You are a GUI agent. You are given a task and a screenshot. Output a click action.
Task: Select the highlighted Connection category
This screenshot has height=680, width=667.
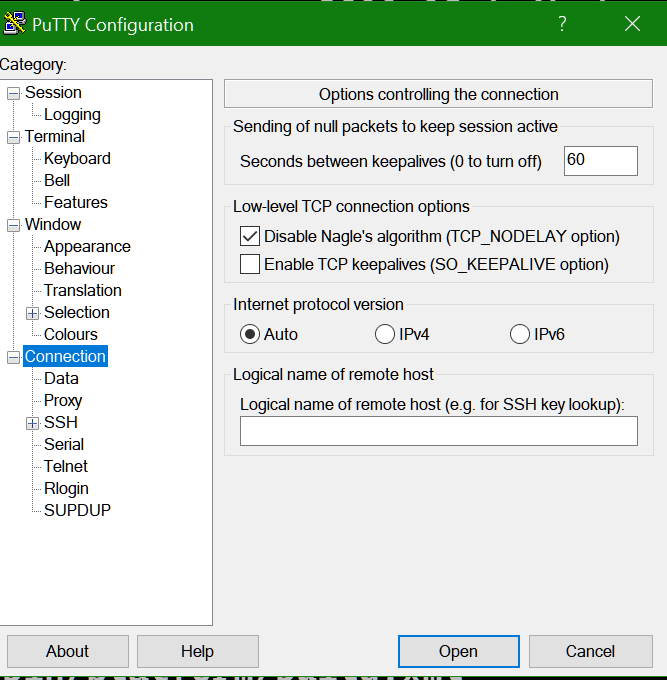pyautogui.click(x=65, y=356)
